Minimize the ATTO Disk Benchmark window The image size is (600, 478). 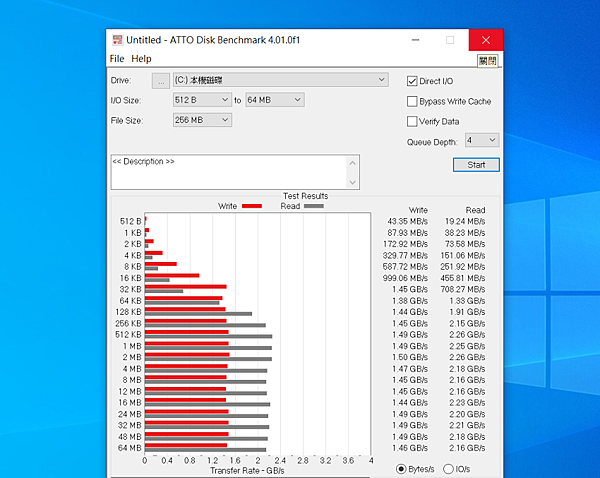point(416,40)
